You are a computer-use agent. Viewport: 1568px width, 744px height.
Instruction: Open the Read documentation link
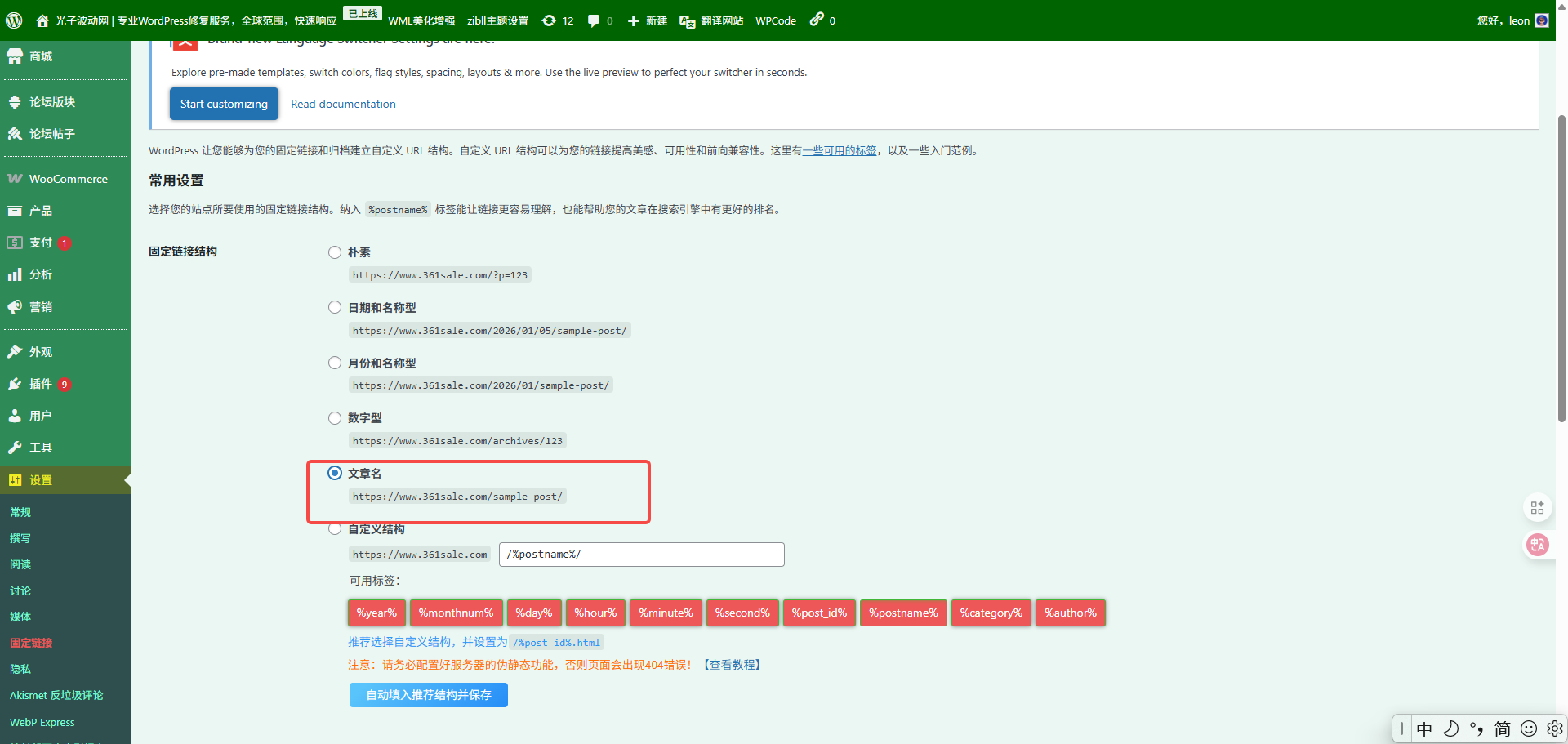[x=343, y=104]
